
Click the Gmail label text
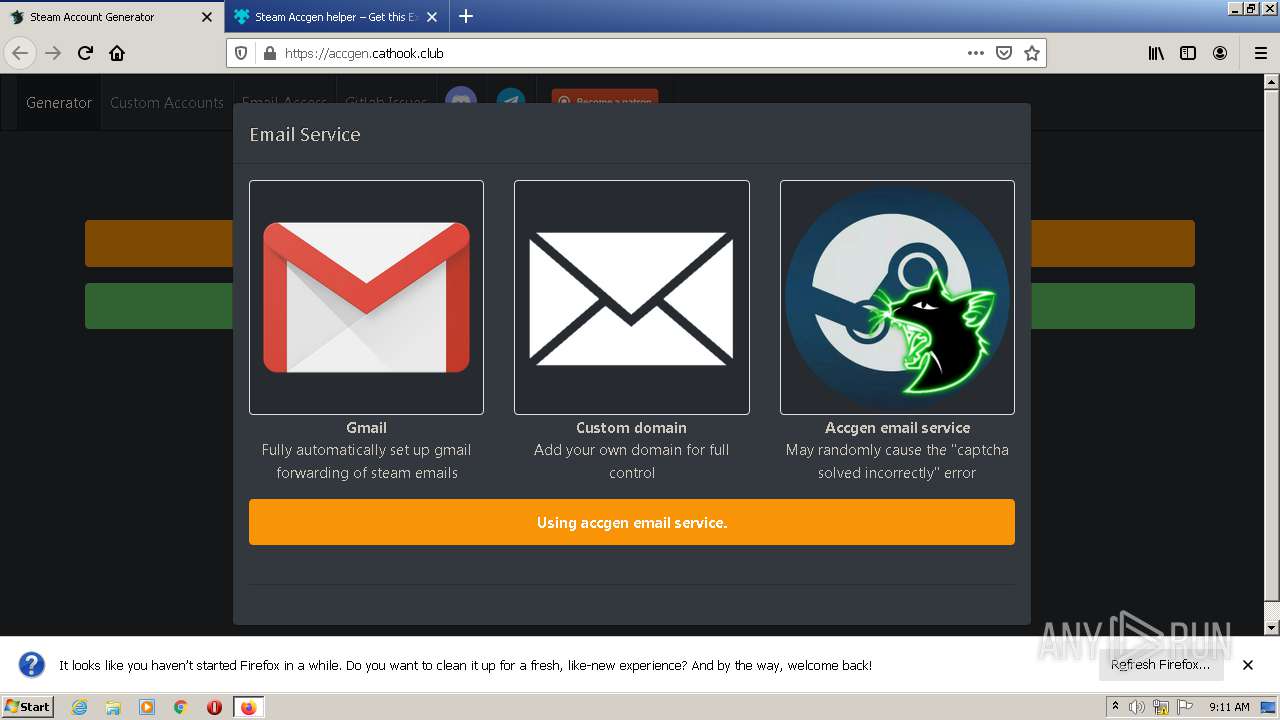pyautogui.click(x=366, y=427)
